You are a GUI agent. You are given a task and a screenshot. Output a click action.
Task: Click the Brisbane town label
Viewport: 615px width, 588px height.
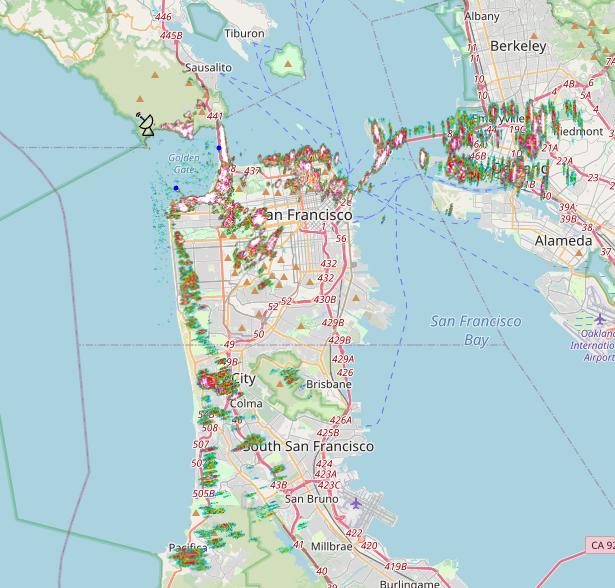[x=329, y=384]
